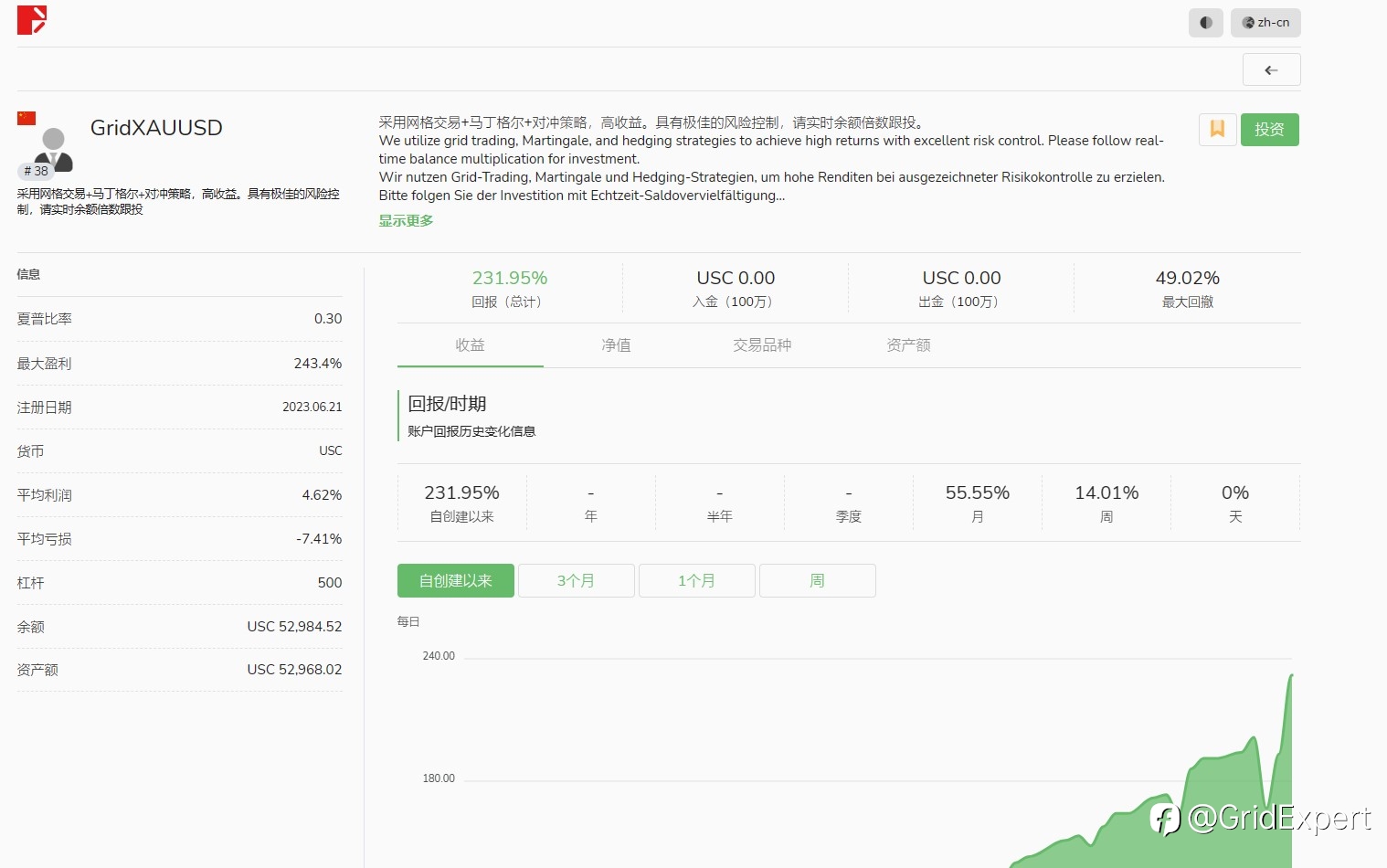This screenshot has height=868, width=1387.
Task: Open the GridXAUUSD profile avatar
Action: [x=54, y=150]
